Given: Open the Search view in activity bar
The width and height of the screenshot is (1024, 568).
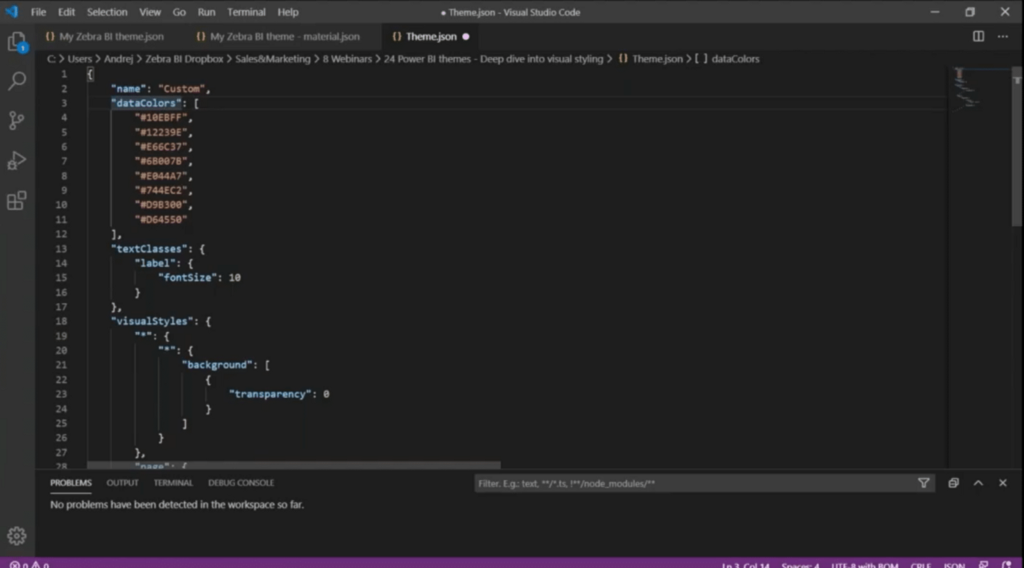Looking at the screenshot, I should (16, 81).
